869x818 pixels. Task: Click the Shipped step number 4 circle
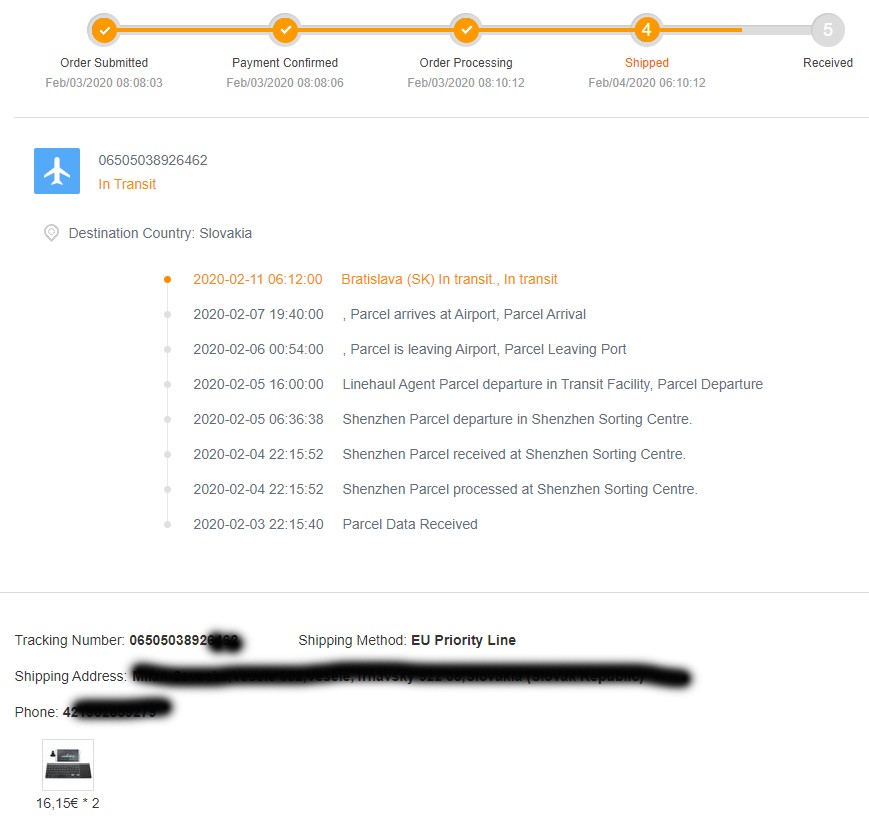coord(647,30)
